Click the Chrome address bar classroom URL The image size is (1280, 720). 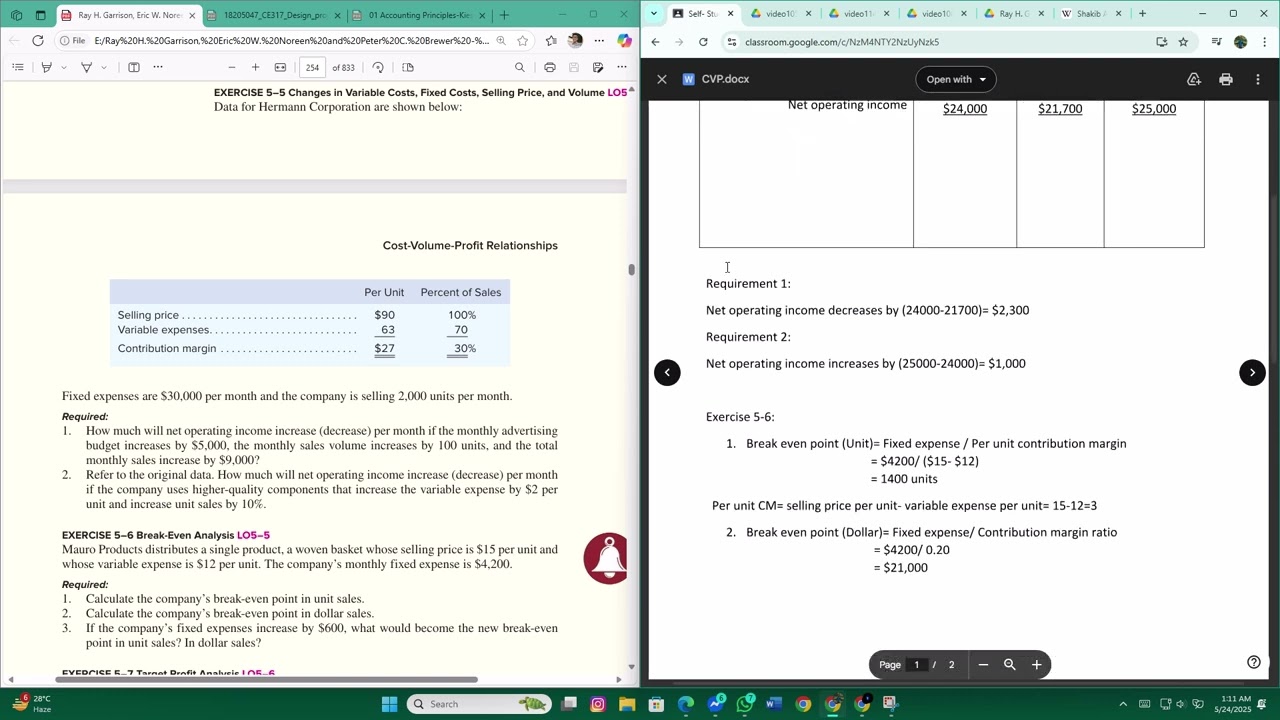842,42
